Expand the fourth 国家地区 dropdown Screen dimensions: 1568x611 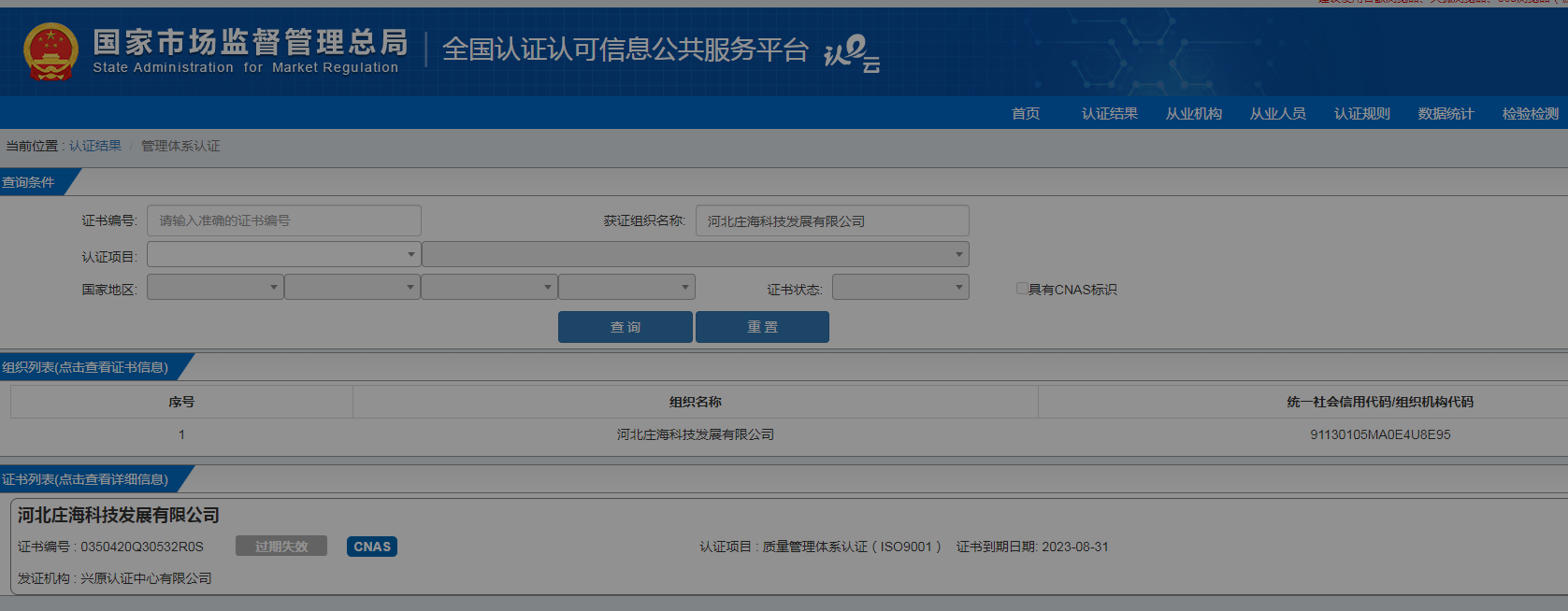[626, 287]
